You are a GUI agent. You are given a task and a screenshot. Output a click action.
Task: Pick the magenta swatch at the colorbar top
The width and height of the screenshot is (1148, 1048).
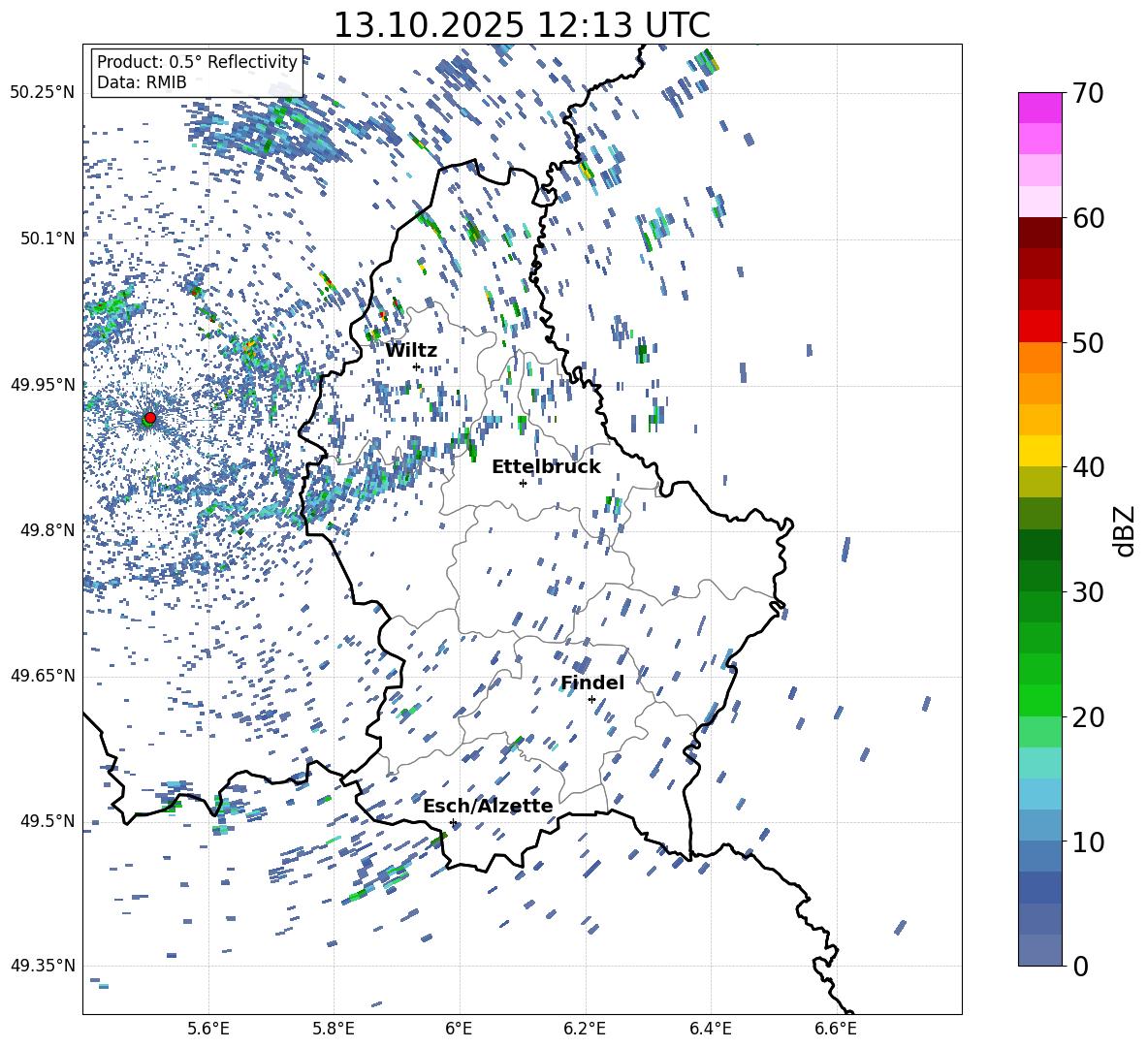(1040, 108)
